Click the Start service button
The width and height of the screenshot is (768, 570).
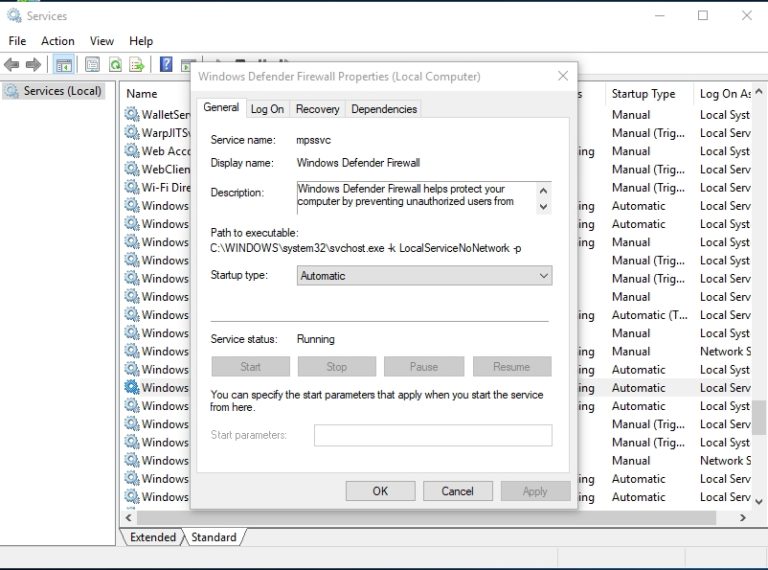[250, 367]
